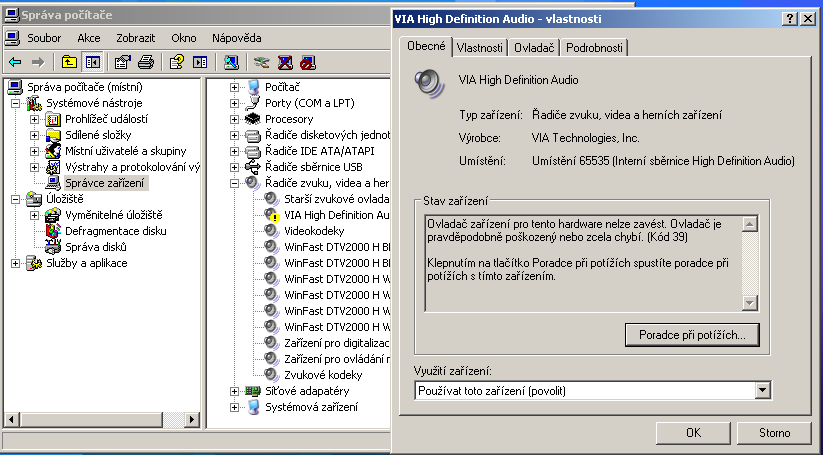823x455 pixels.
Task: Select Zařízení pro ovládání device row
Action: (336, 359)
